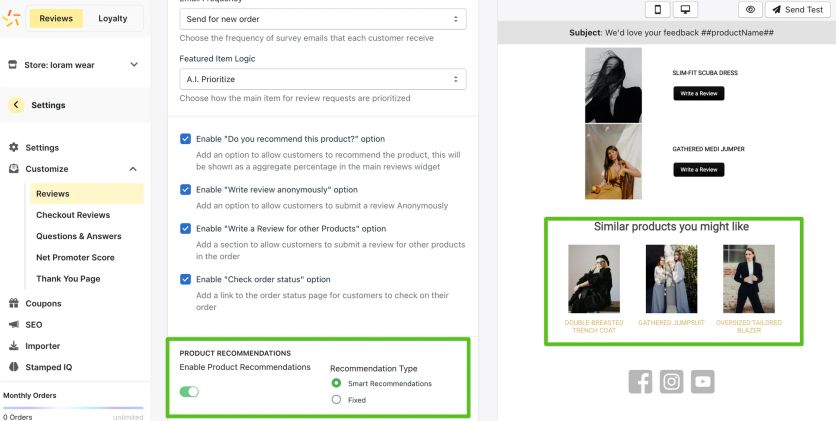
Task: Open Checkout Reviews menu item
Action: tap(73, 215)
